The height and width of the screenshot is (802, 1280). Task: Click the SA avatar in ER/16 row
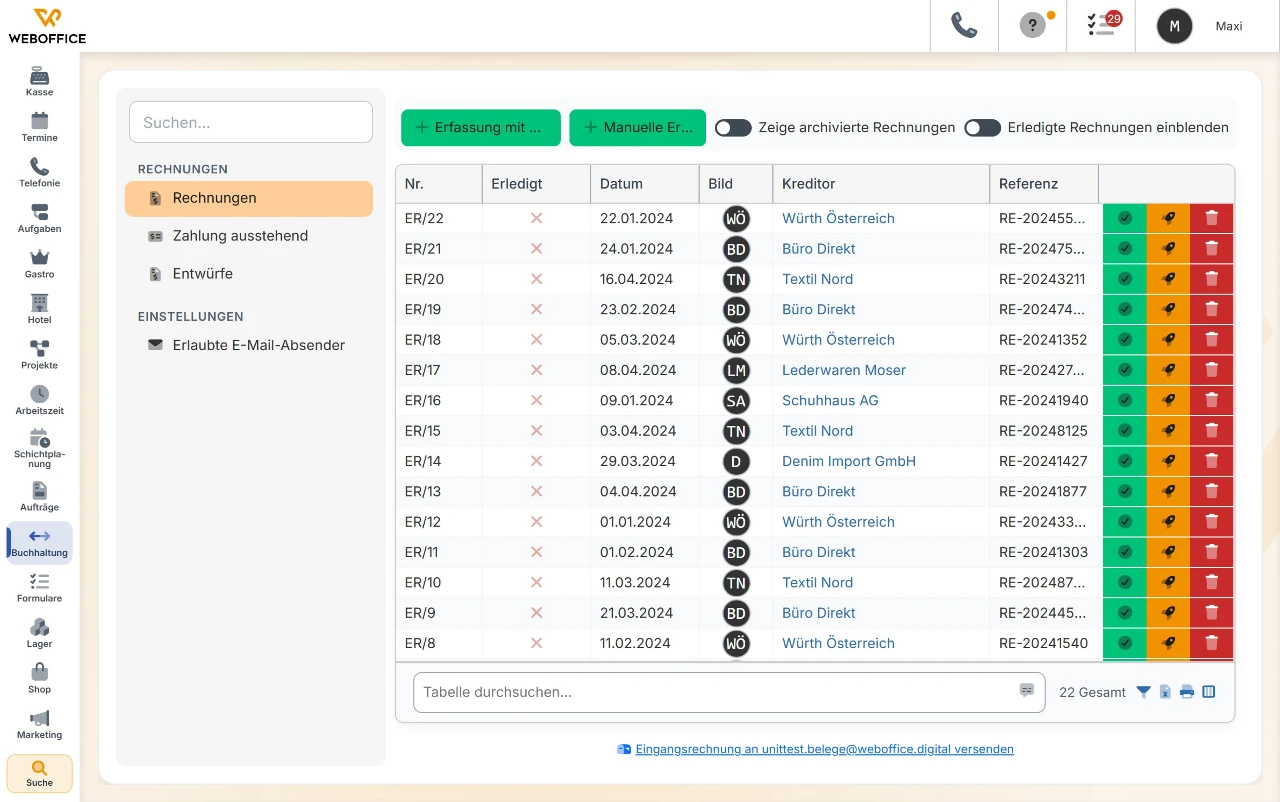(736, 401)
